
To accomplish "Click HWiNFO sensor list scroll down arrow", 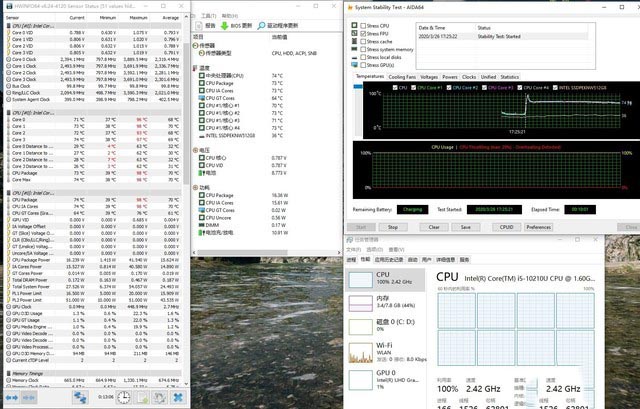I will click(187, 384).
